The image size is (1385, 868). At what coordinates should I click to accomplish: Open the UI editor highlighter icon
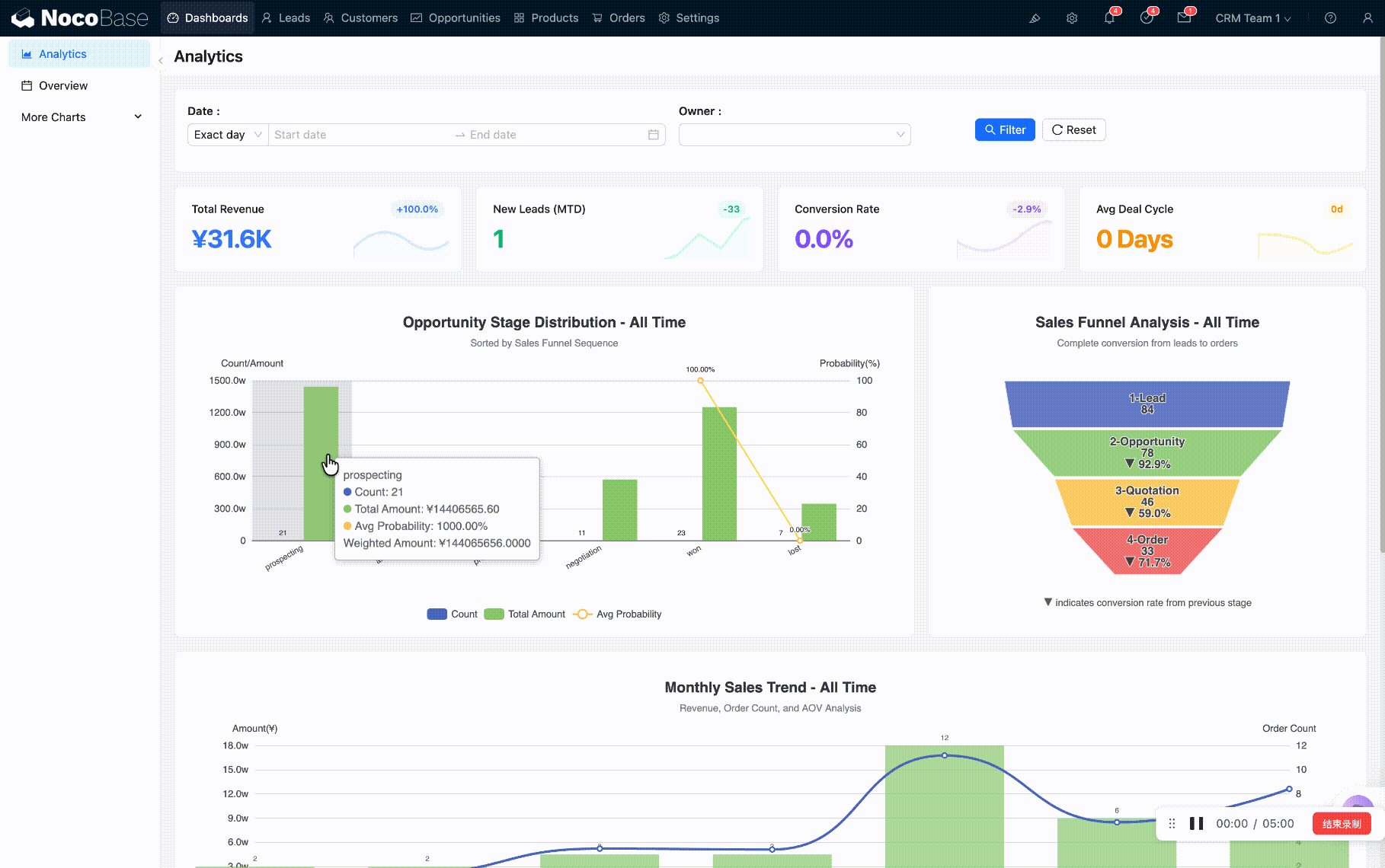pyautogui.click(x=1035, y=18)
